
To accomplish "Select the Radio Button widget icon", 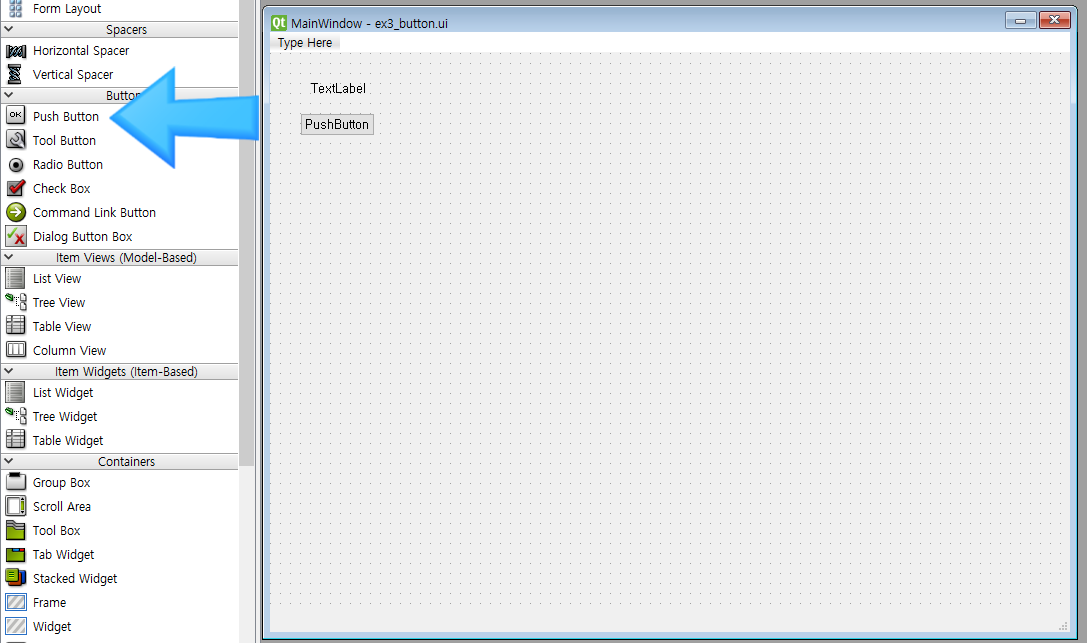I will (x=15, y=165).
